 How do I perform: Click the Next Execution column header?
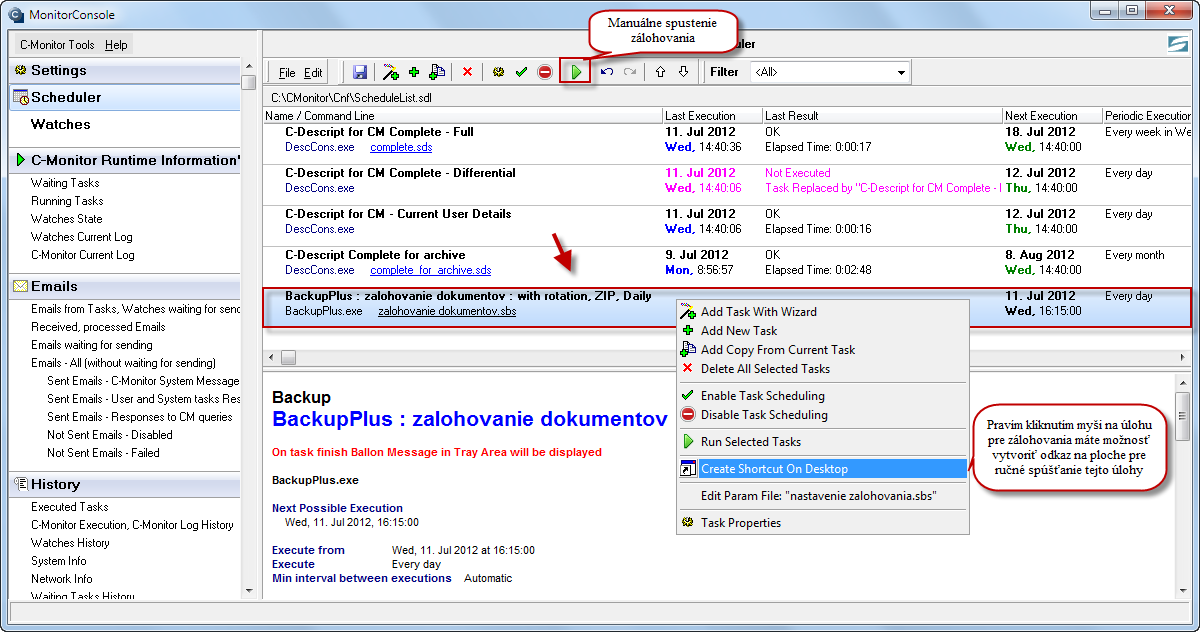[1052, 116]
